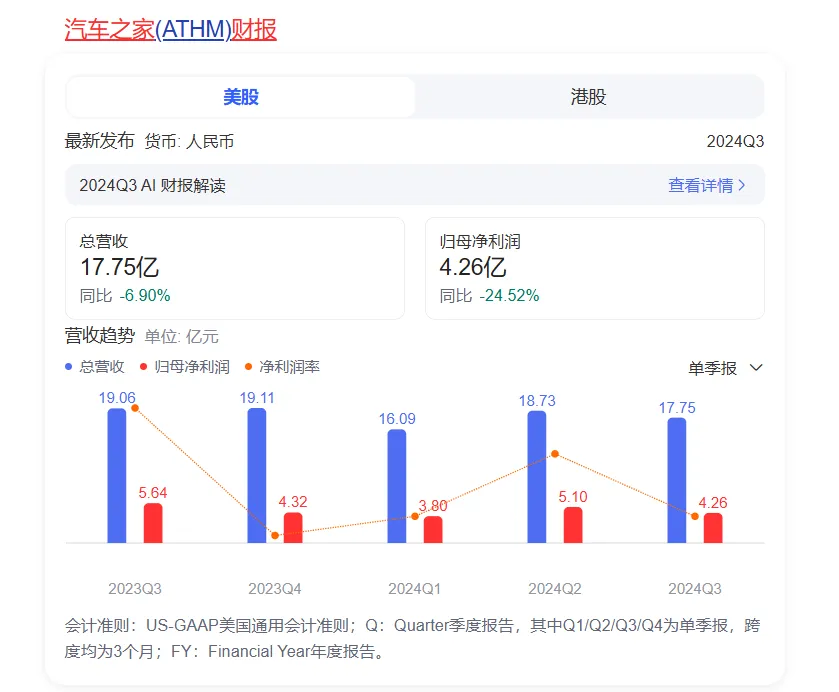Click the 2024Q1 blue revenue bar
This screenshot has height=692, width=839.
pos(396,486)
